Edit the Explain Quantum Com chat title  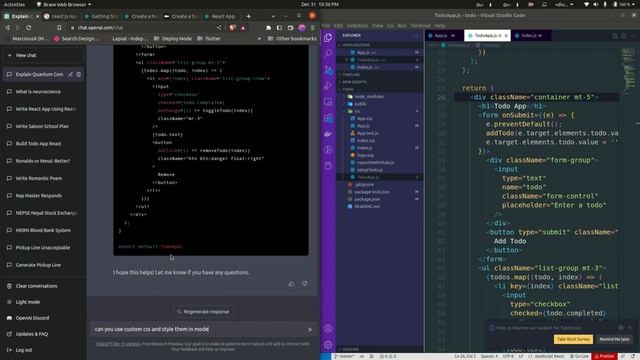71,74
